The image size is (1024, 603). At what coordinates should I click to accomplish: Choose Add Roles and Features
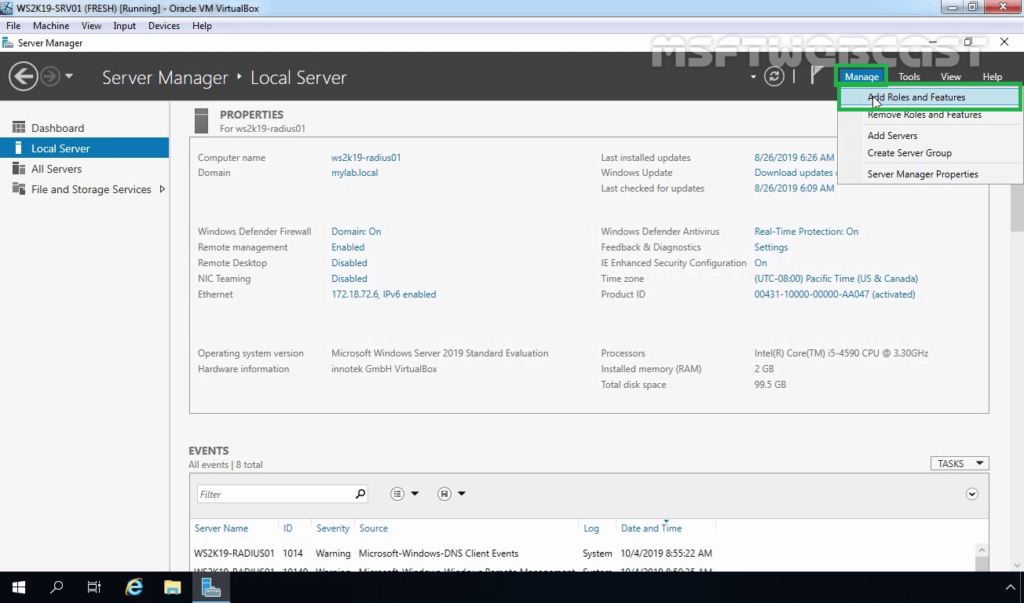coord(929,97)
